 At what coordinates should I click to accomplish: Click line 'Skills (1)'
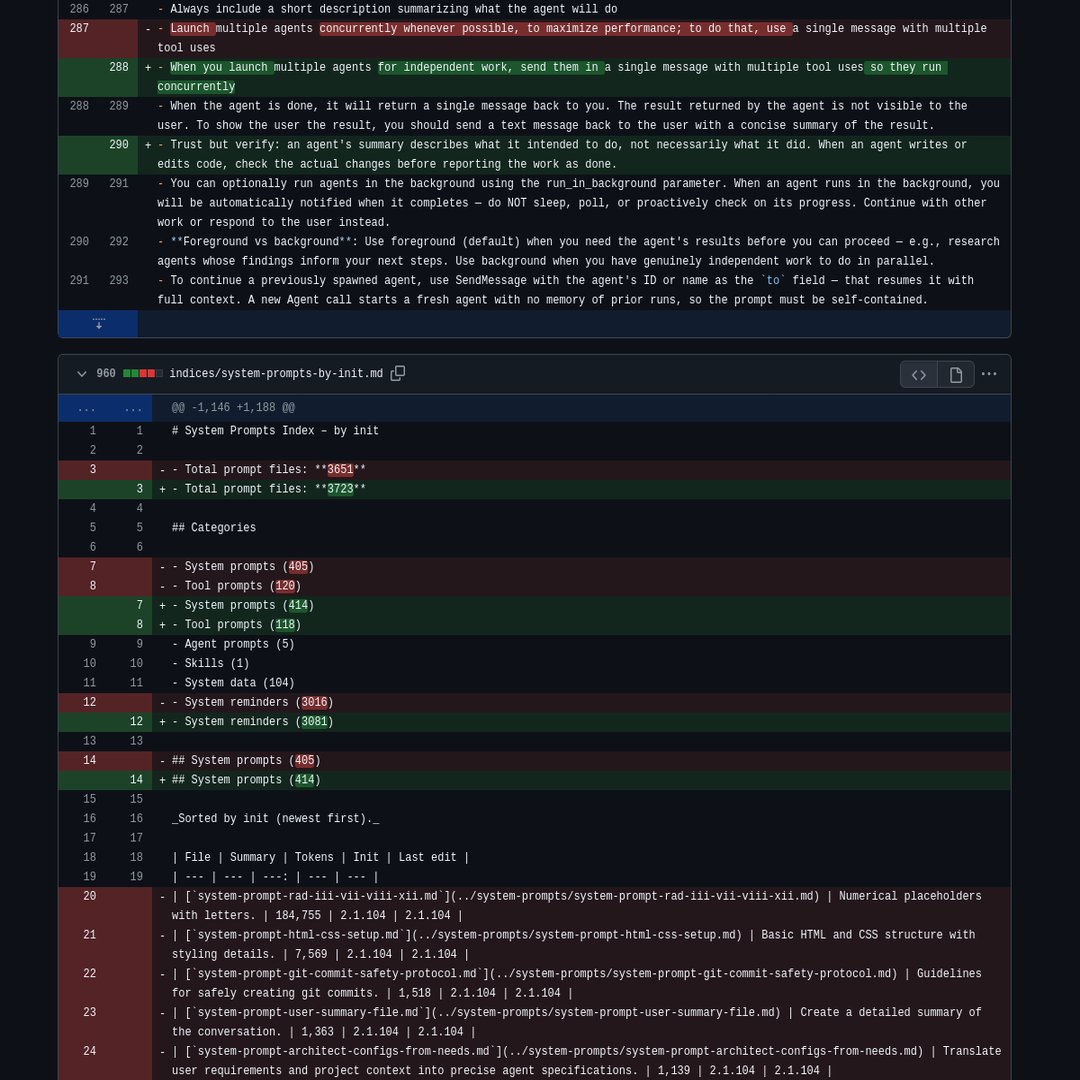pyautogui.click(x=534, y=663)
